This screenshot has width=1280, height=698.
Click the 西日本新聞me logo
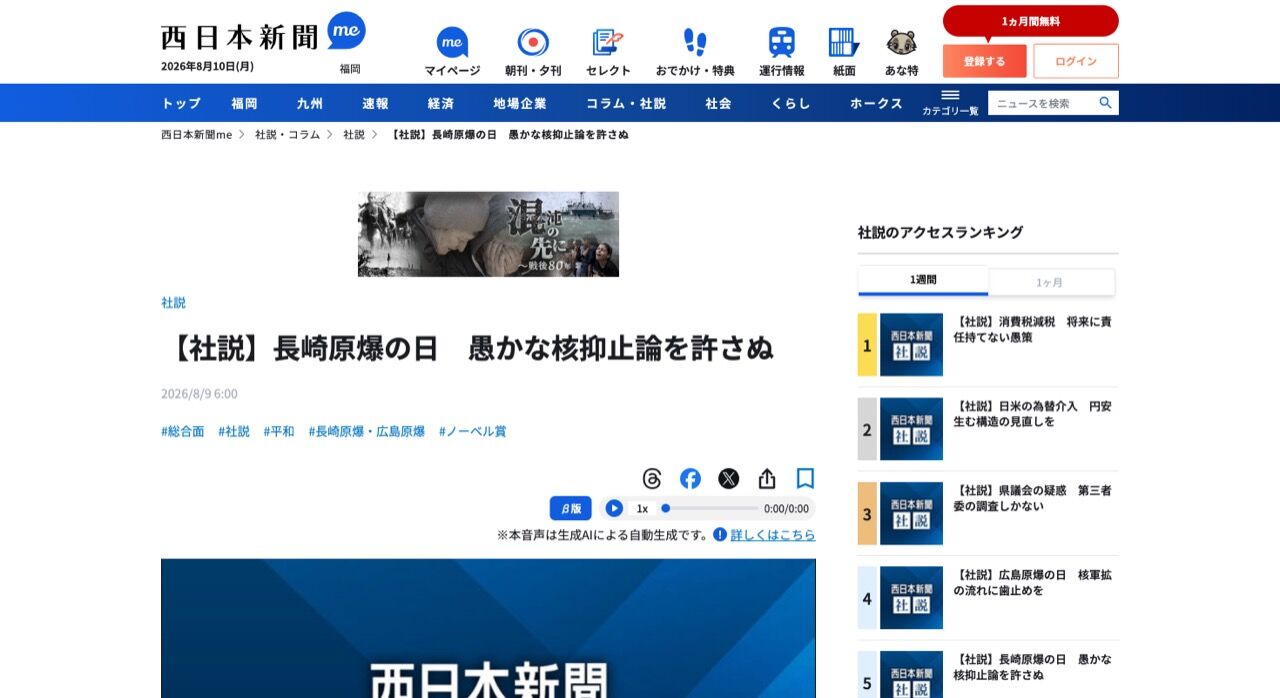pos(263,33)
